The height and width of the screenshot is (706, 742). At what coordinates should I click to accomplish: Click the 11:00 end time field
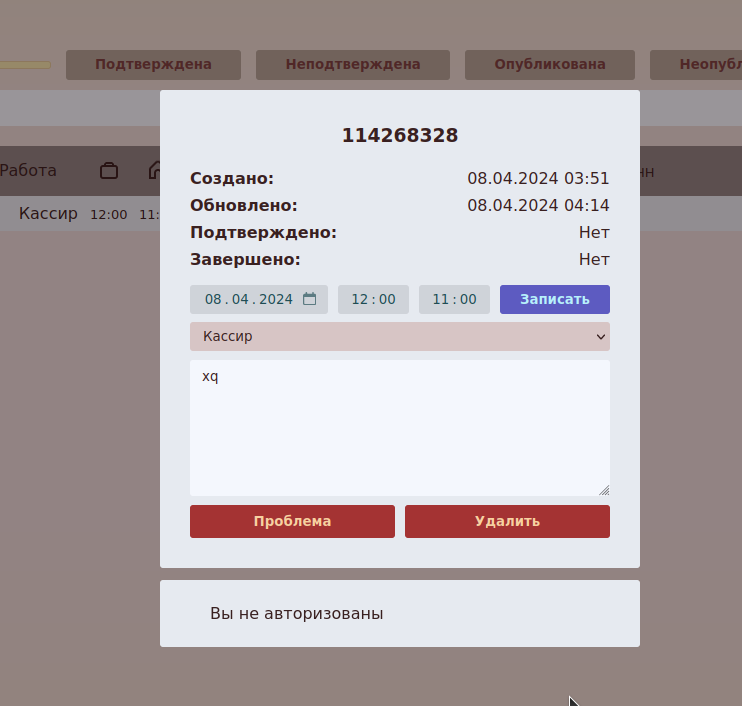point(454,299)
